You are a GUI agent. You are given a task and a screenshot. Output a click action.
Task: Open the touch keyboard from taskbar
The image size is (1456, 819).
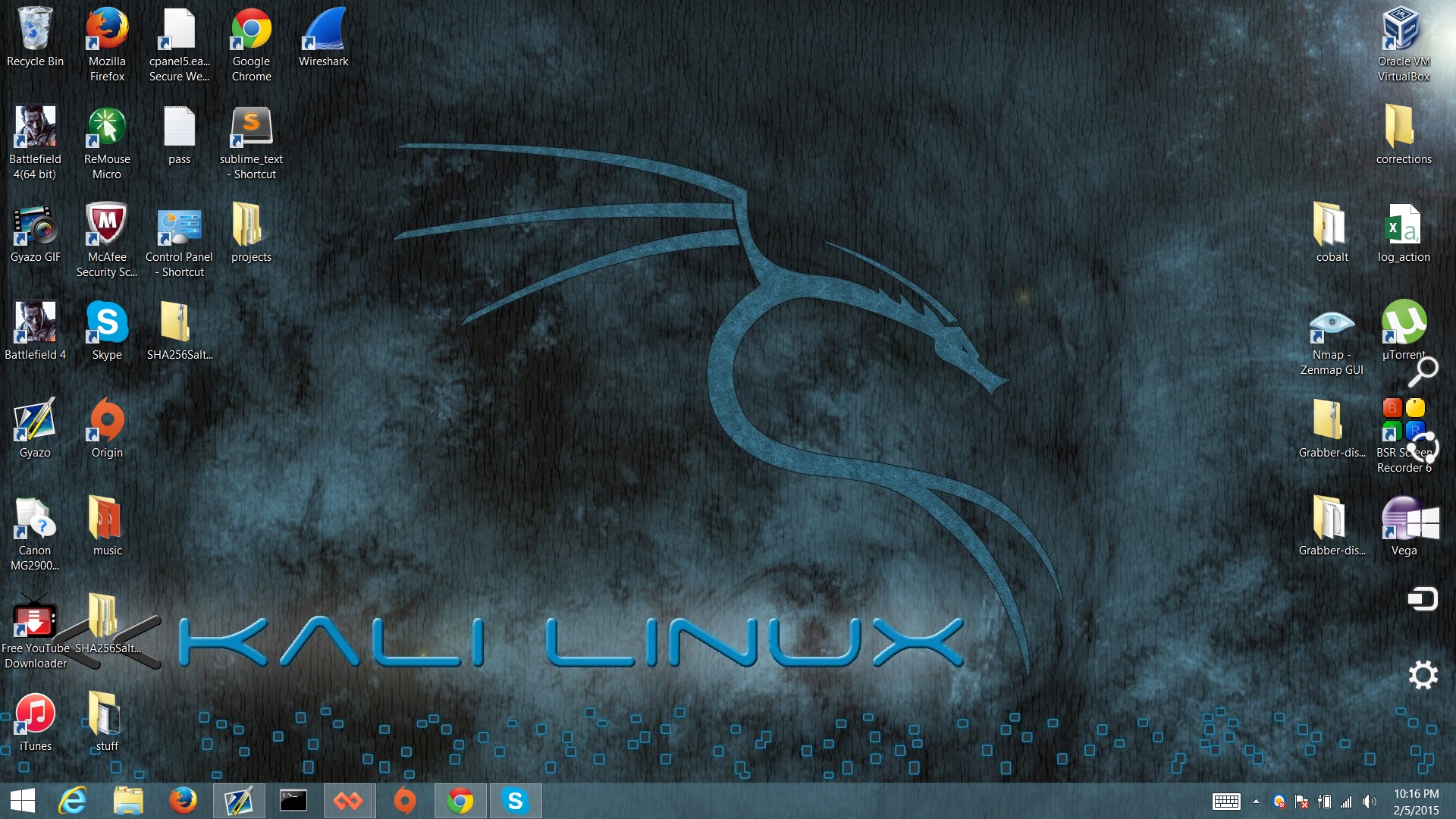coord(1226,802)
